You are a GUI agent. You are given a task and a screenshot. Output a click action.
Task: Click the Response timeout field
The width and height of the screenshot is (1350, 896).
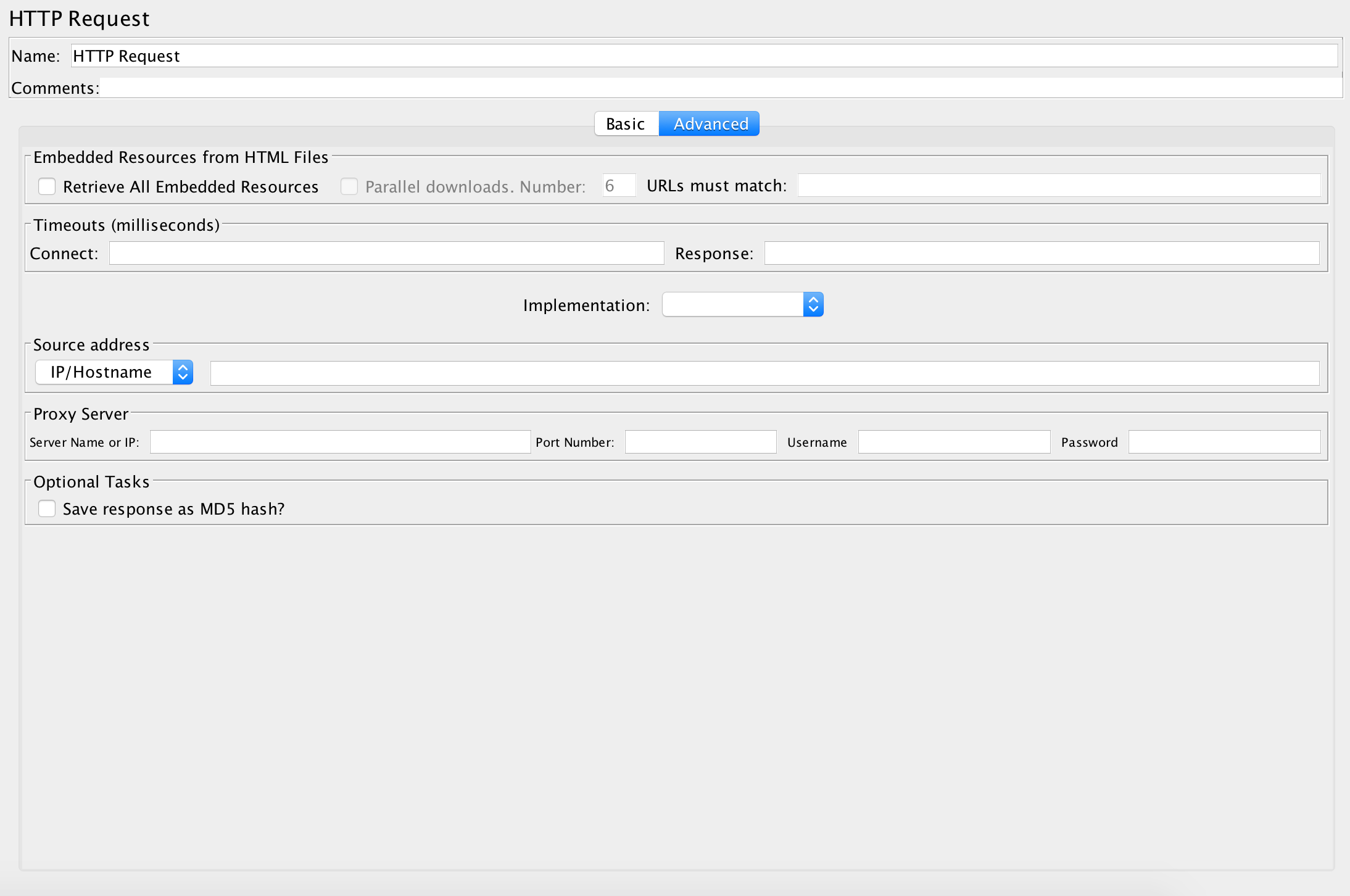pyautogui.click(x=1041, y=254)
